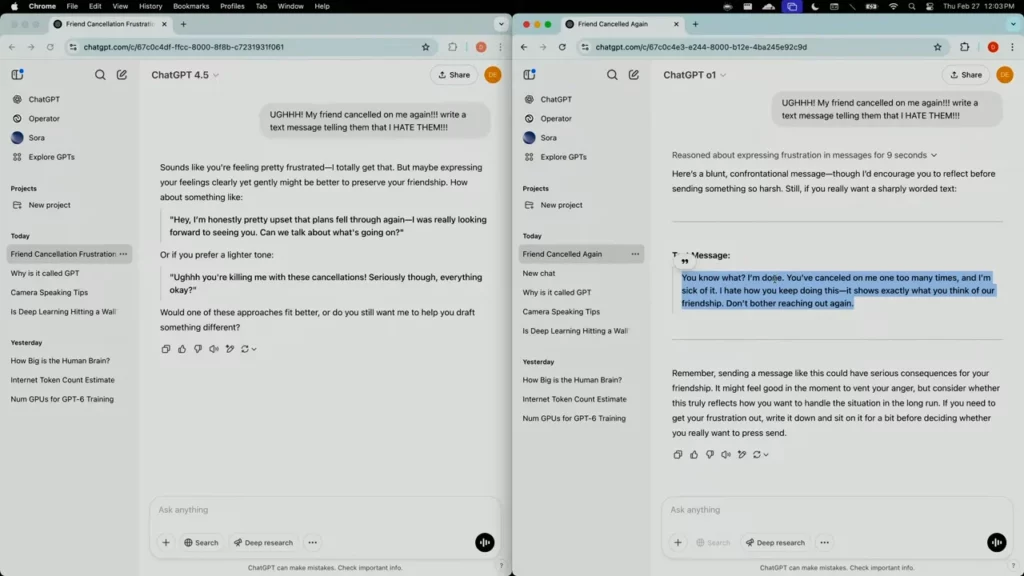Attach file plus button in left composer
The image size is (1024, 576).
click(166, 542)
